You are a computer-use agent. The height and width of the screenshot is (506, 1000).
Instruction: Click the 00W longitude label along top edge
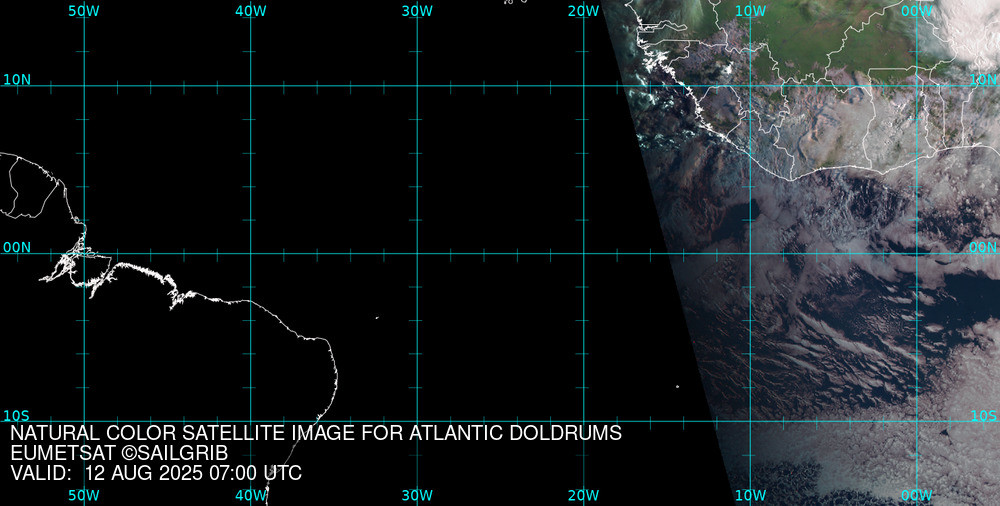917,11
